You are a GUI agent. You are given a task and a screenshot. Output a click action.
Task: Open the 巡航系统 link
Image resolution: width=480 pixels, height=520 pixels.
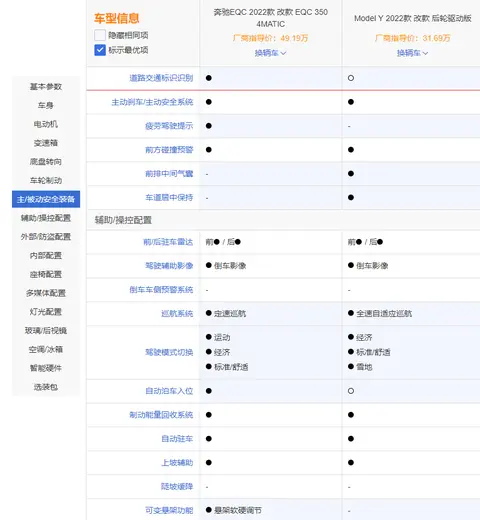tap(177, 314)
